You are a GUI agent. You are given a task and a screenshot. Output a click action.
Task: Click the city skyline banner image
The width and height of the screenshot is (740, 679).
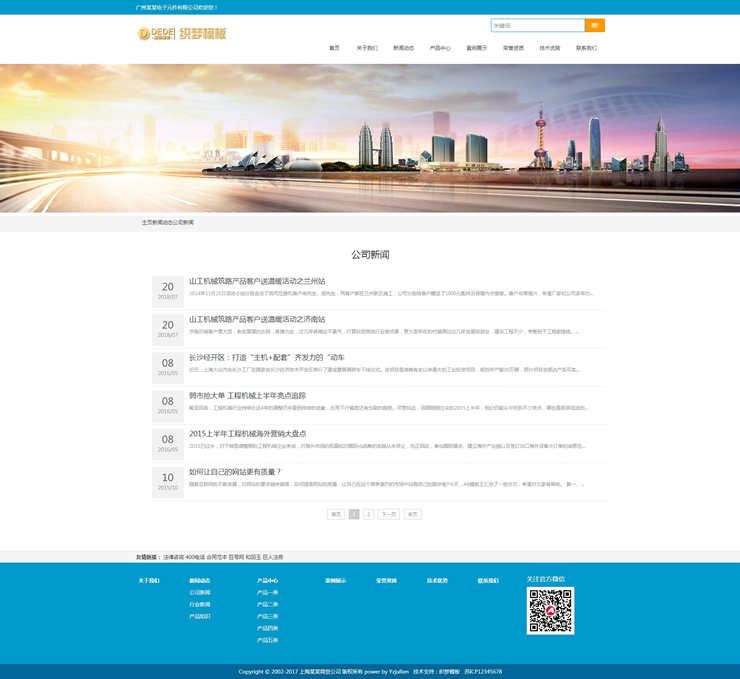(370, 138)
